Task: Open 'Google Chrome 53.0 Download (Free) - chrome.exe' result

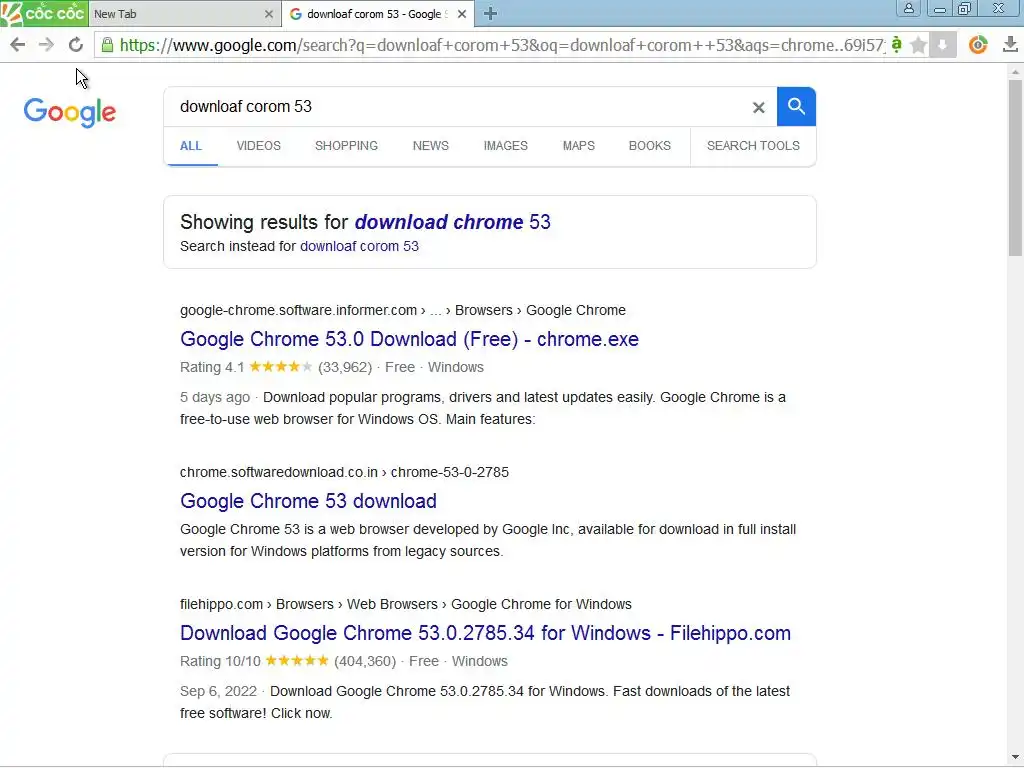Action: [x=409, y=339]
